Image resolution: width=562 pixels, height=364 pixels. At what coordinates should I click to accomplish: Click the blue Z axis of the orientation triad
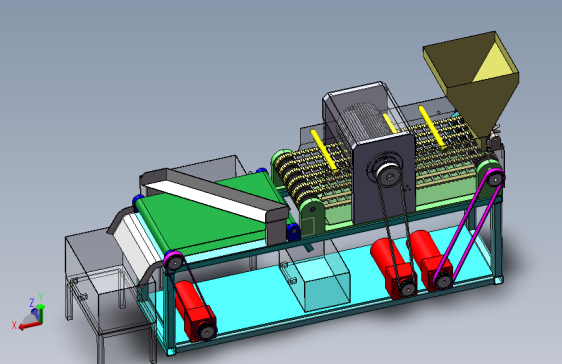click(35, 313)
